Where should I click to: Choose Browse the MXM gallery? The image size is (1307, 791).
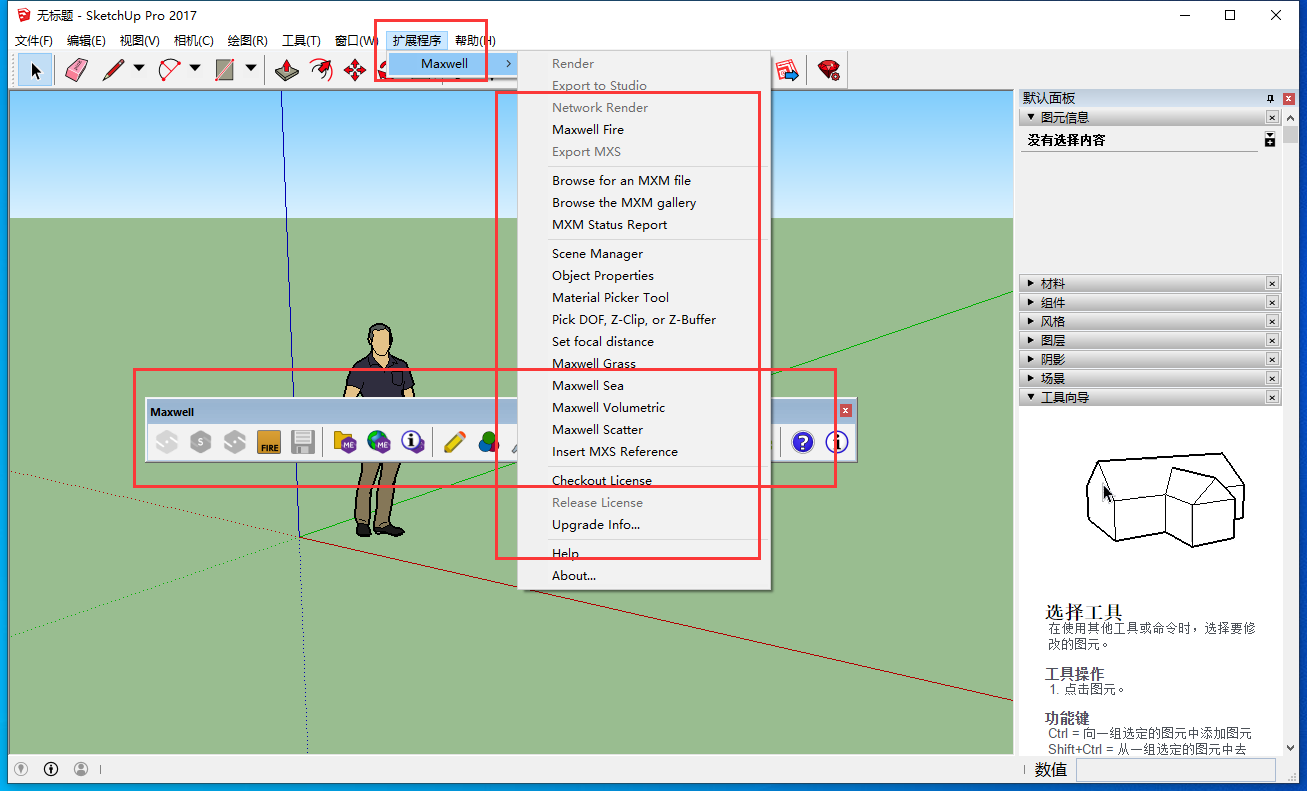pyautogui.click(x=644, y=203)
